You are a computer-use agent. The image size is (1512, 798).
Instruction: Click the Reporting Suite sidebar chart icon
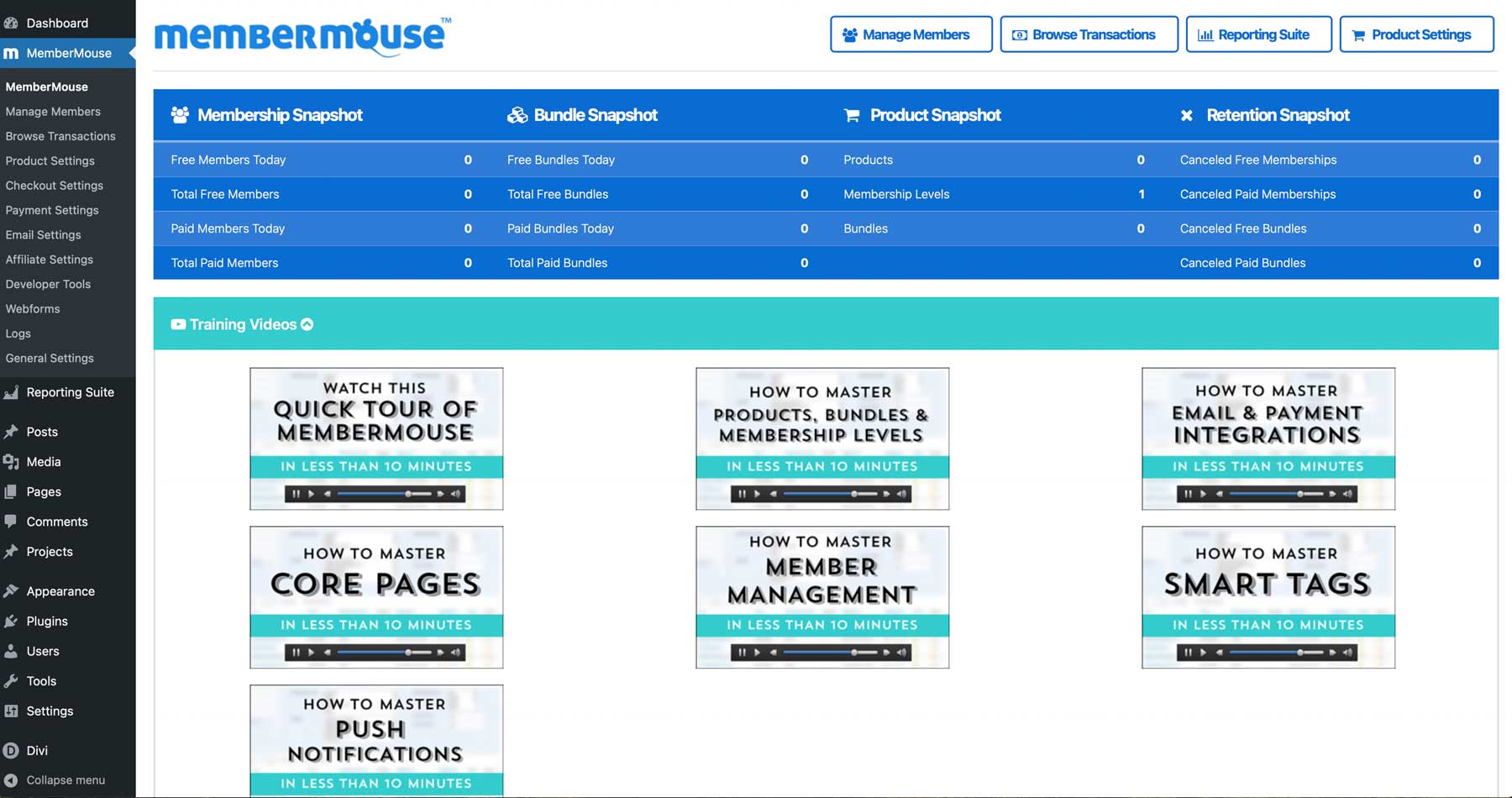pos(11,392)
